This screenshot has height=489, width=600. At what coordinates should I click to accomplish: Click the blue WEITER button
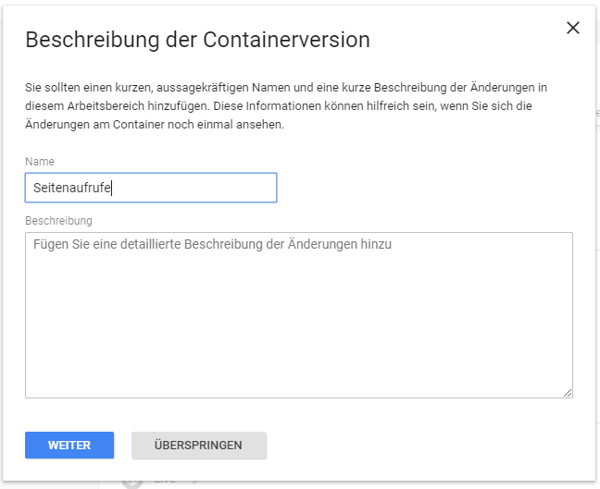pos(69,445)
